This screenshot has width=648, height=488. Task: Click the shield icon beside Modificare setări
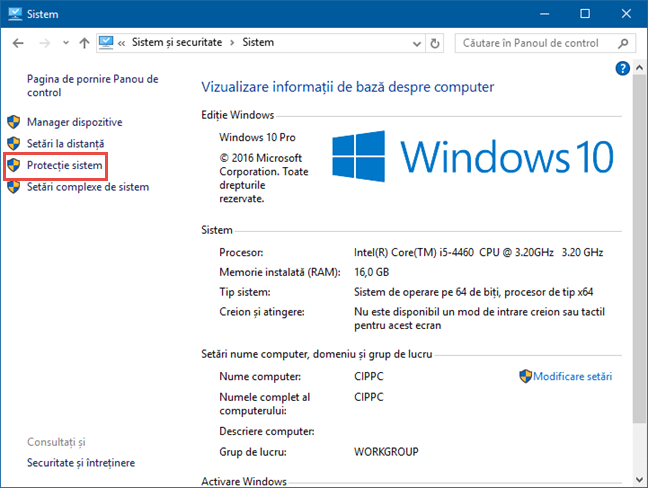[525, 377]
